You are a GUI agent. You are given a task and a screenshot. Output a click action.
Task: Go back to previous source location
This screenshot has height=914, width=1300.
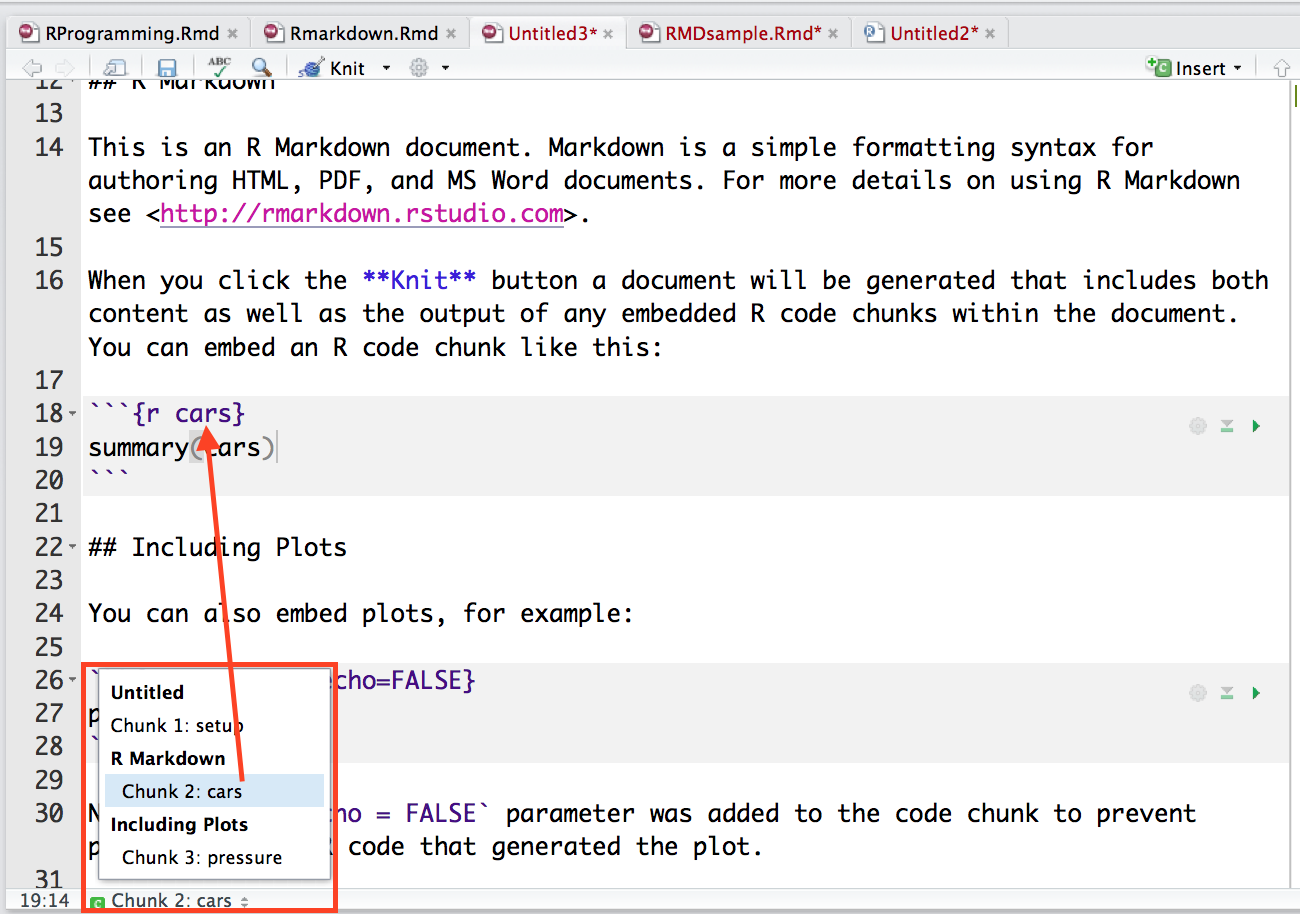(32, 68)
